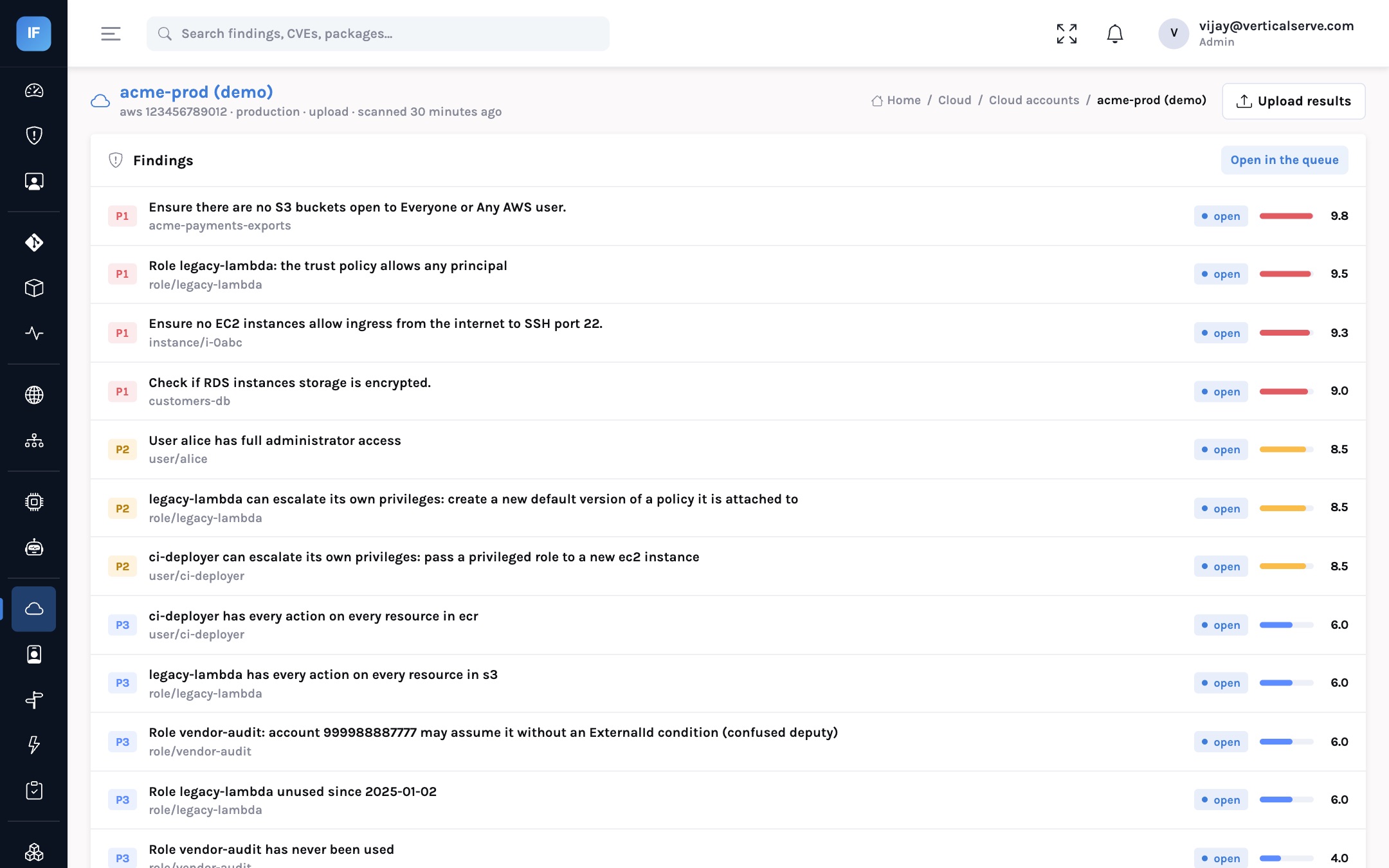Click the severity bar of the 9.8 finding

[x=1286, y=216]
